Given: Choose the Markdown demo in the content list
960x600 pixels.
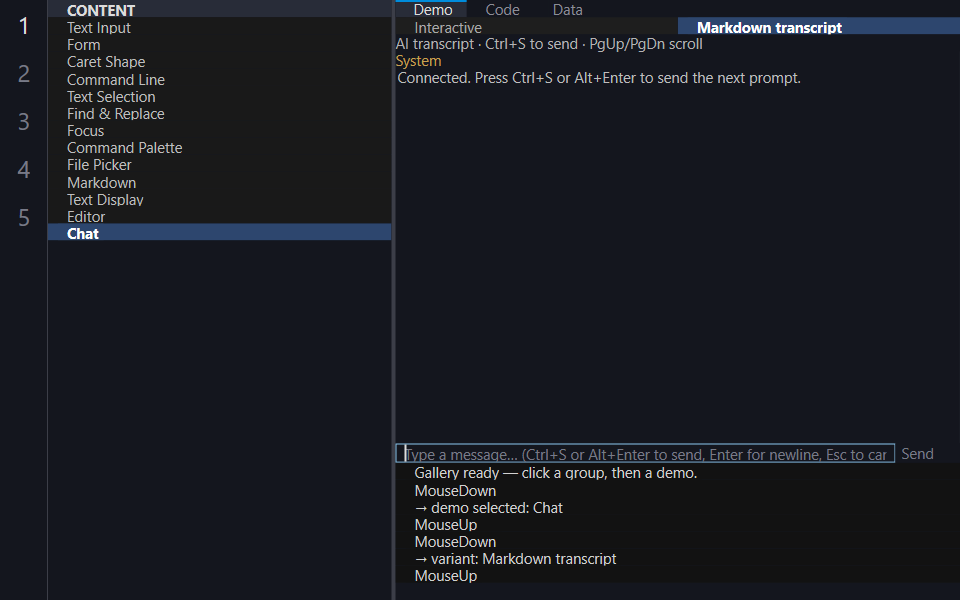Looking at the screenshot, I should click(219, 182).
